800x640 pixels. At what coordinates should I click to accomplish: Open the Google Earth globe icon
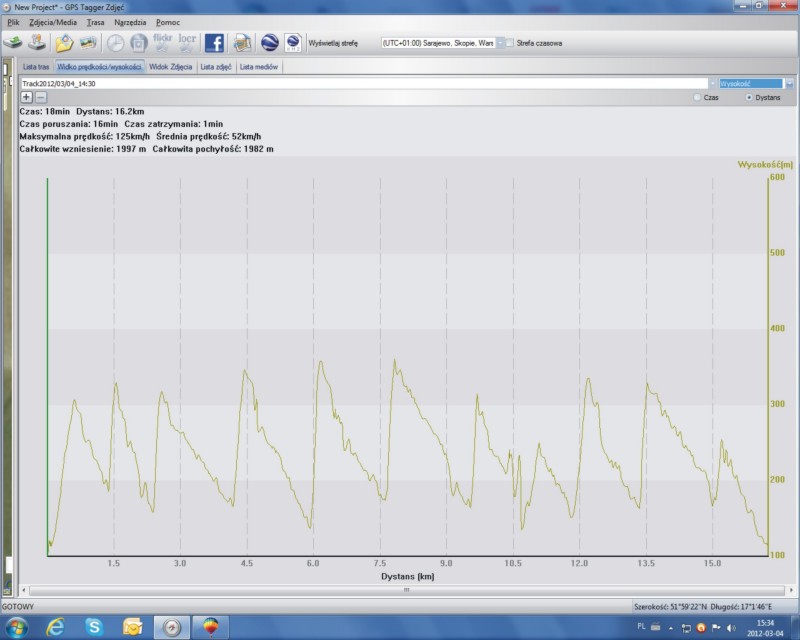(269, 43)
